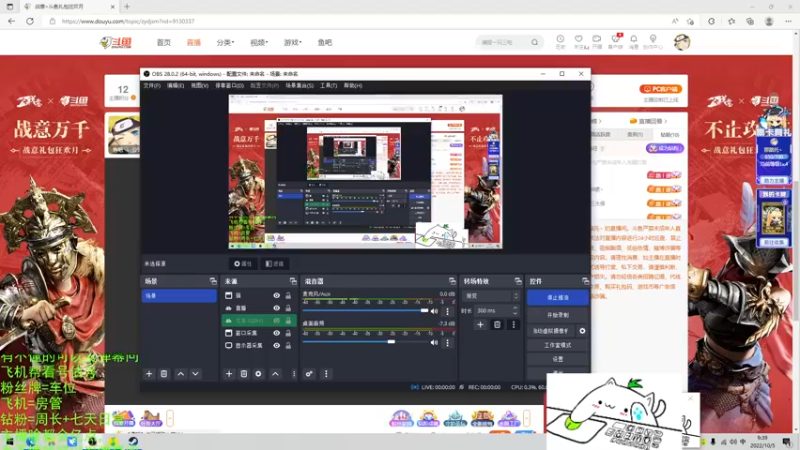Screen dimensions: 800x450
Task: Adjust 桌面音频 volume slider
Action: pos(365,342)
